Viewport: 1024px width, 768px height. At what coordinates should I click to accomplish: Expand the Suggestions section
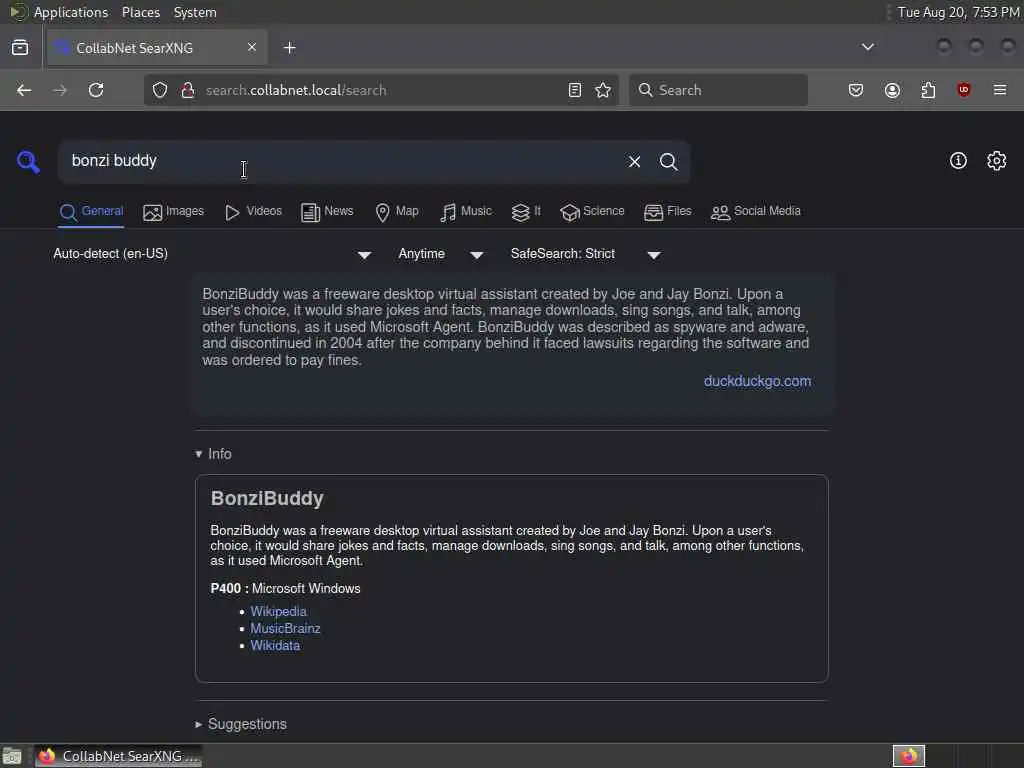(x=241, y=724)
